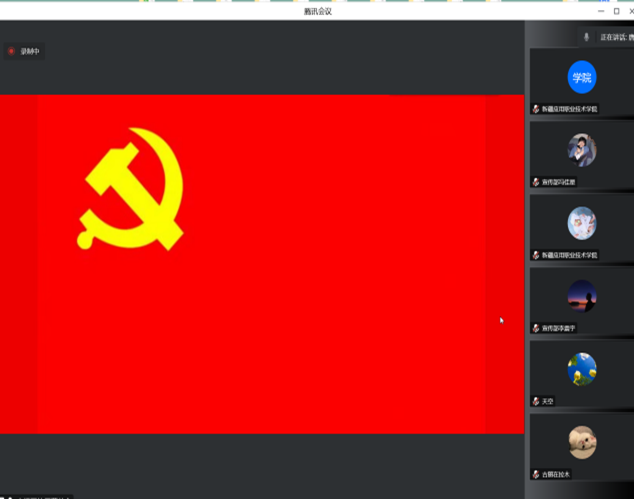The height and width of the screenshot is (499, 634).
Task: Maximize the Tencent Meeting window
Action: 616,11
